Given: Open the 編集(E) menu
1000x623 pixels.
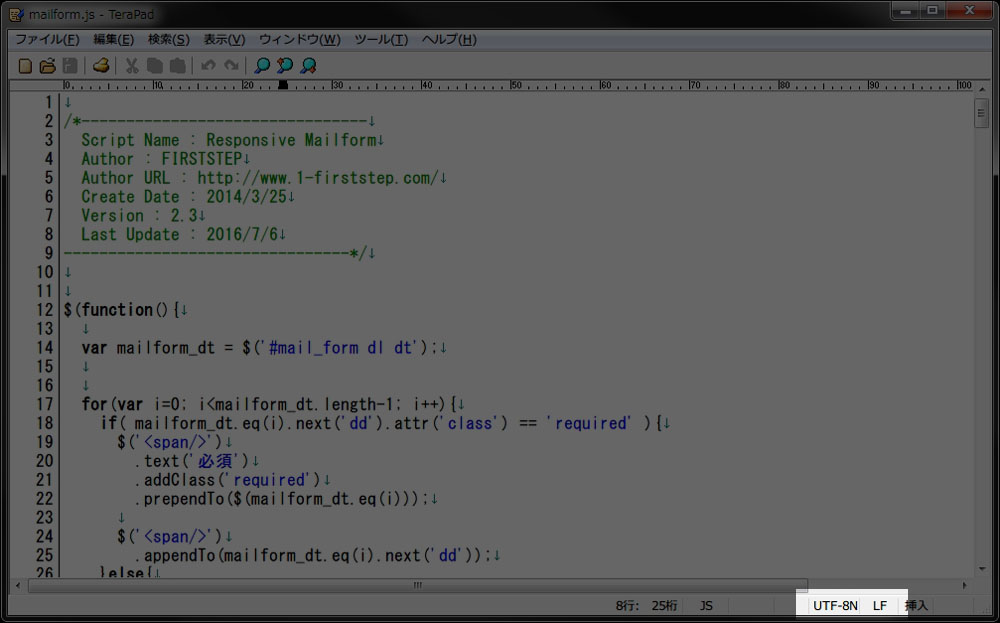Looking at the screenshot, I should [114, 40].
